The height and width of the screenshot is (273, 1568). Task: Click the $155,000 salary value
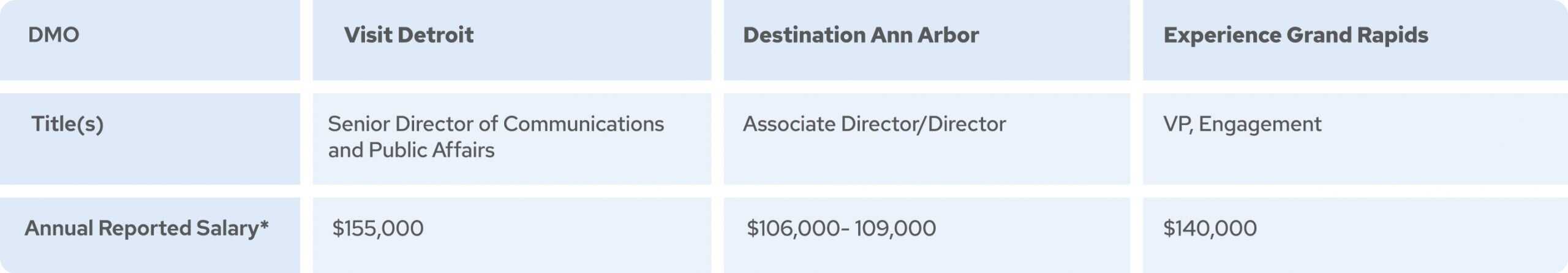378,228
